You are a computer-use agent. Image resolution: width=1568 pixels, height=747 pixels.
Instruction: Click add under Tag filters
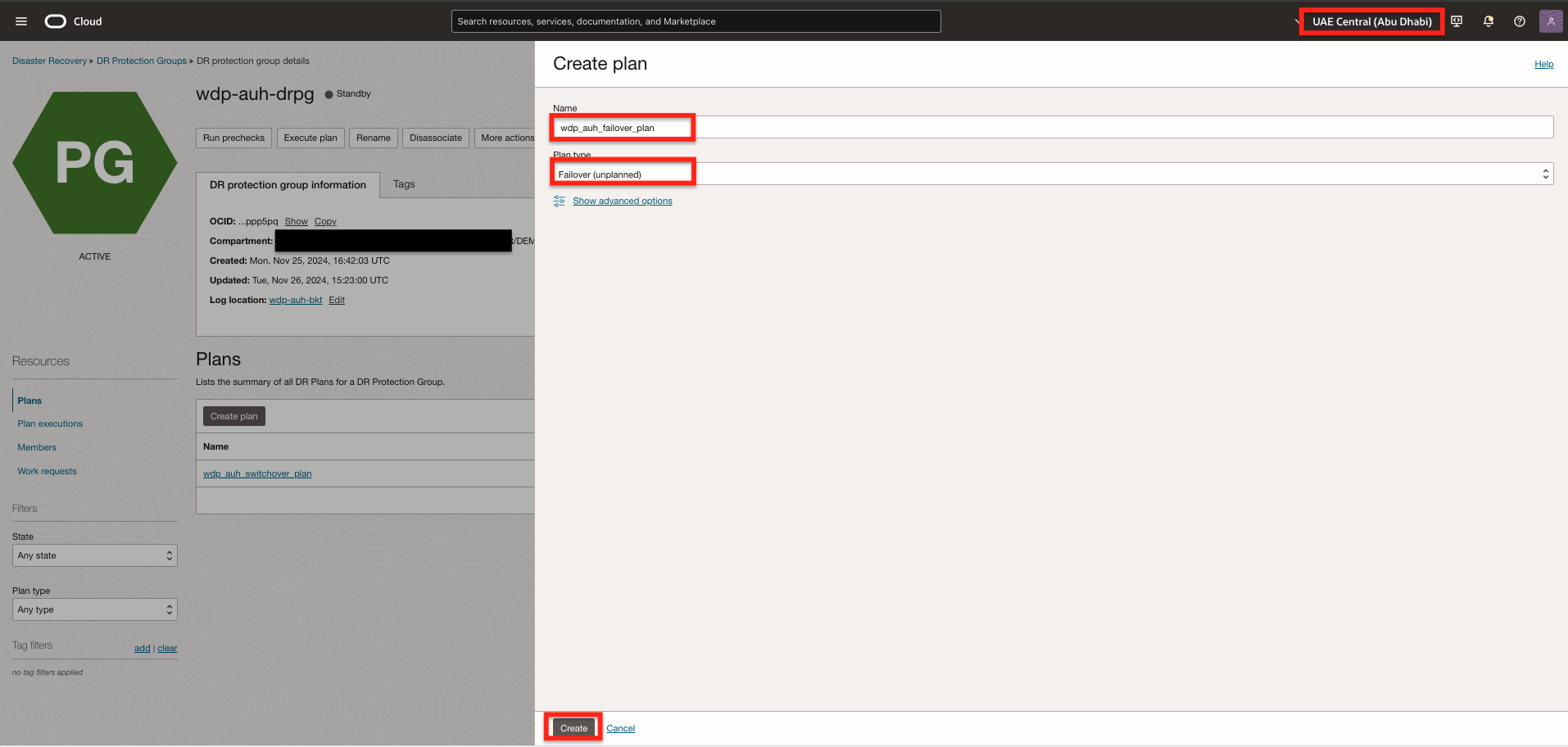point(143,648)
